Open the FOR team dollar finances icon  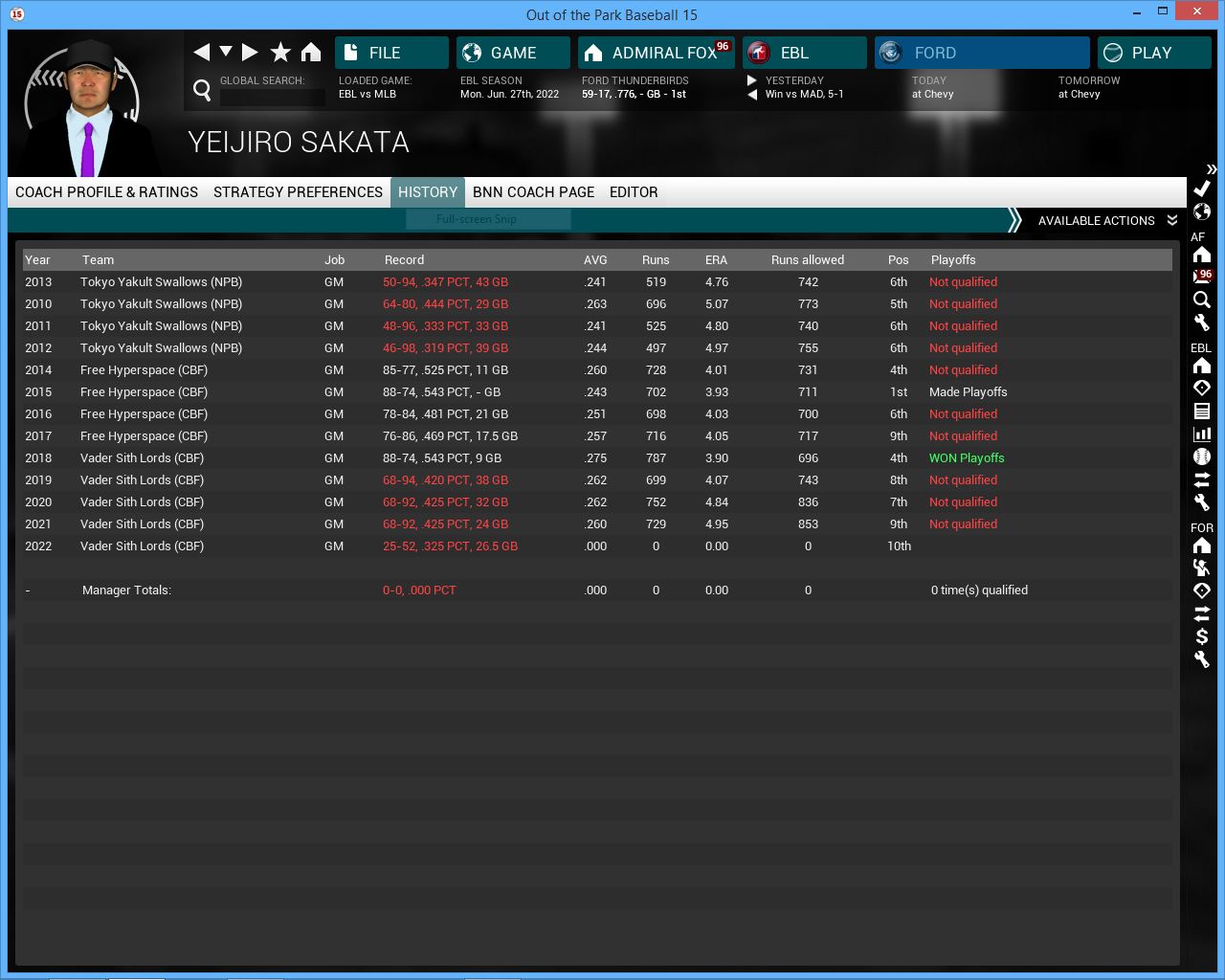click(x=1202, y=636)
